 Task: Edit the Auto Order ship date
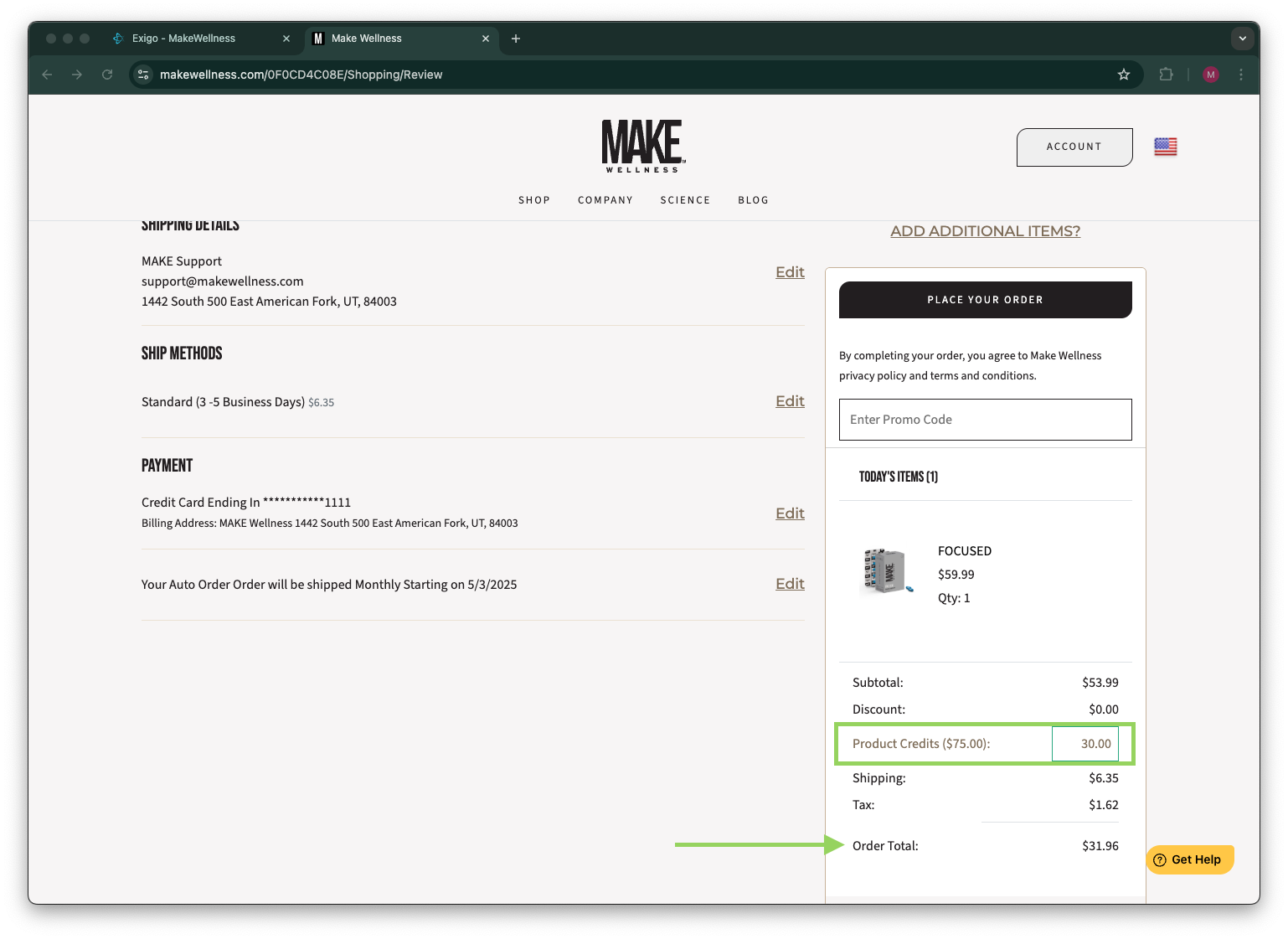point(790,584)
